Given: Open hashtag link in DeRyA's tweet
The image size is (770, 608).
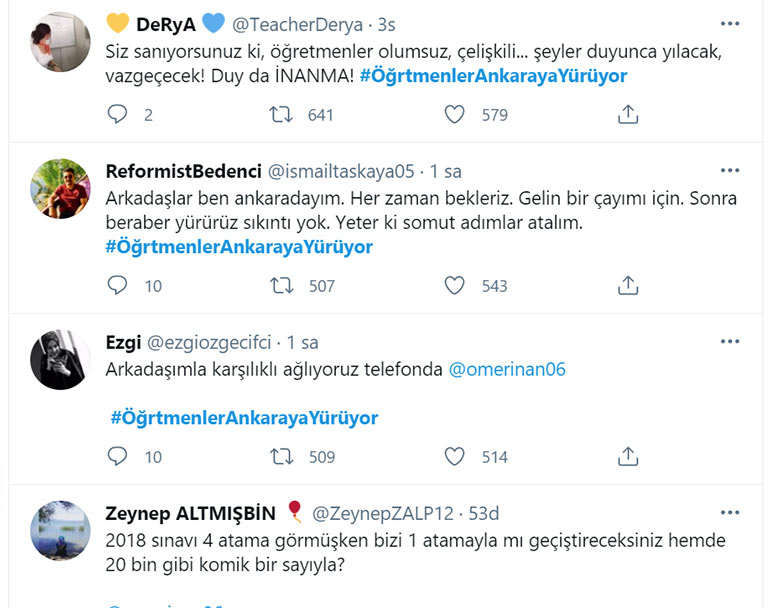Looking at the screenshot, I should (x=494, y=75).
